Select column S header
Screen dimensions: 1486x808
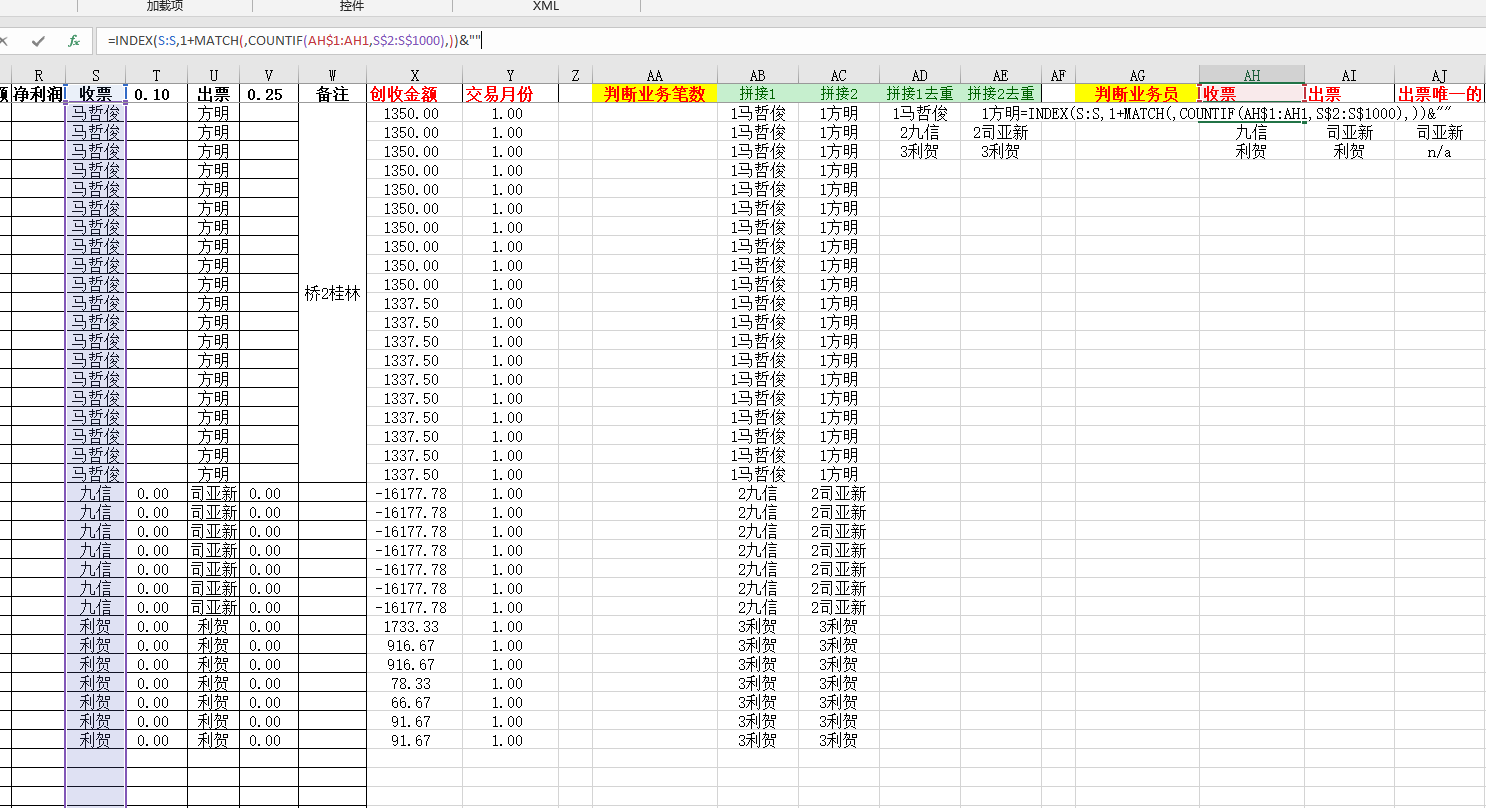(95, 75)
